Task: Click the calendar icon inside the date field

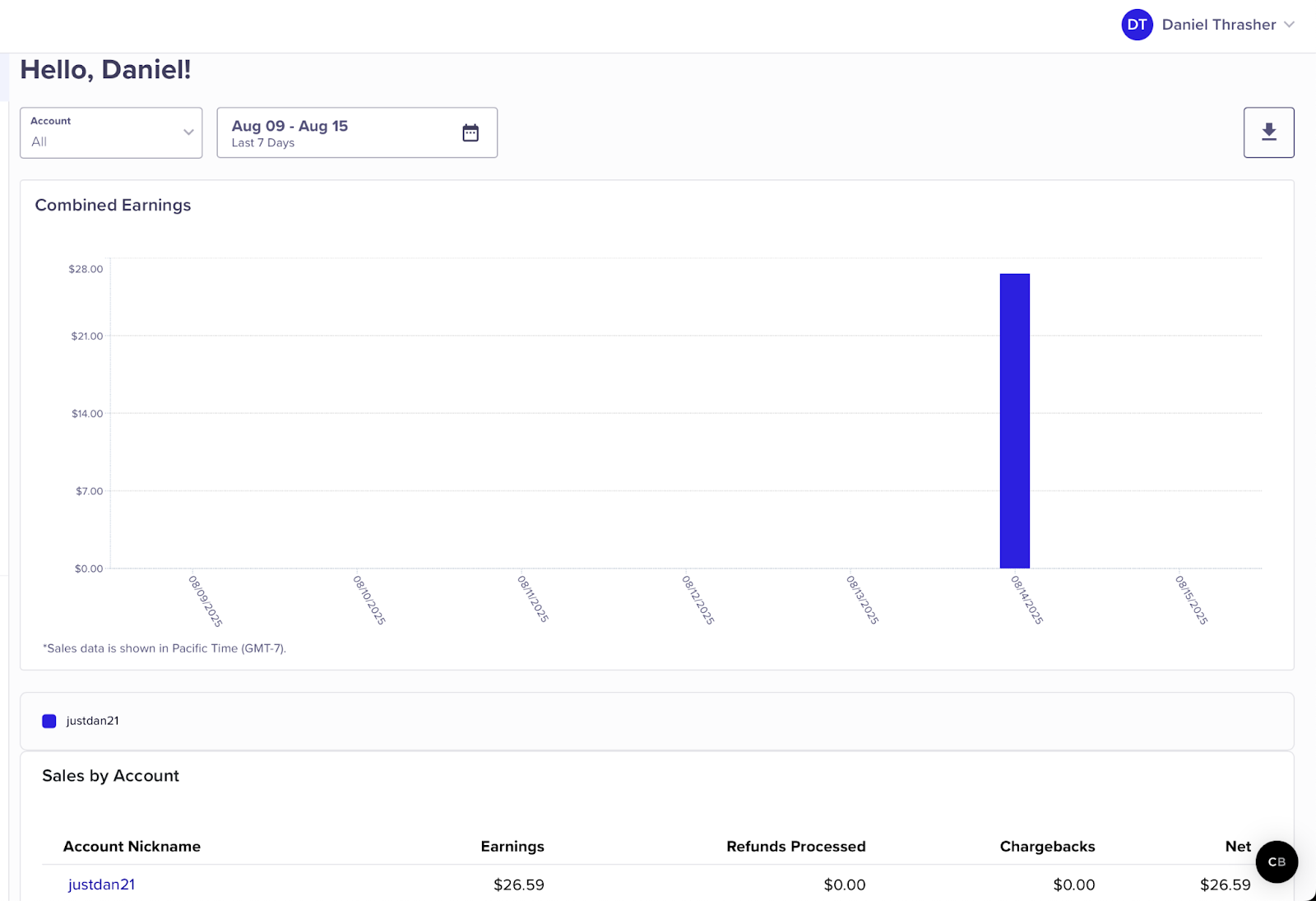Action: (470, 132)
